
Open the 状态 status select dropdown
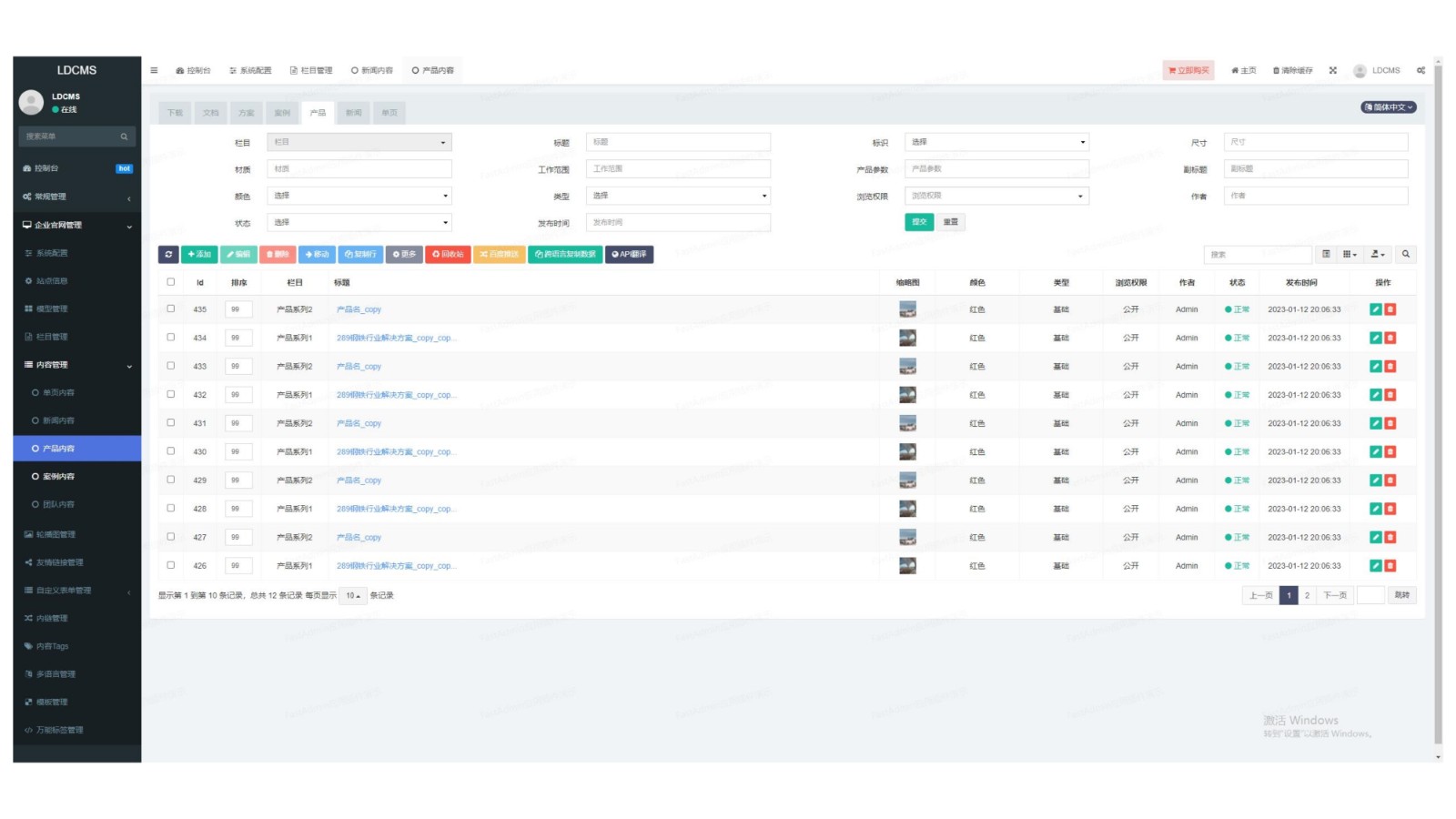point(359,223)
